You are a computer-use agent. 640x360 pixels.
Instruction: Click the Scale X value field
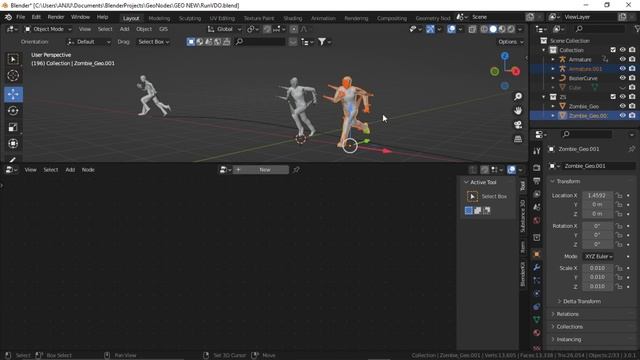coord(597,268)
